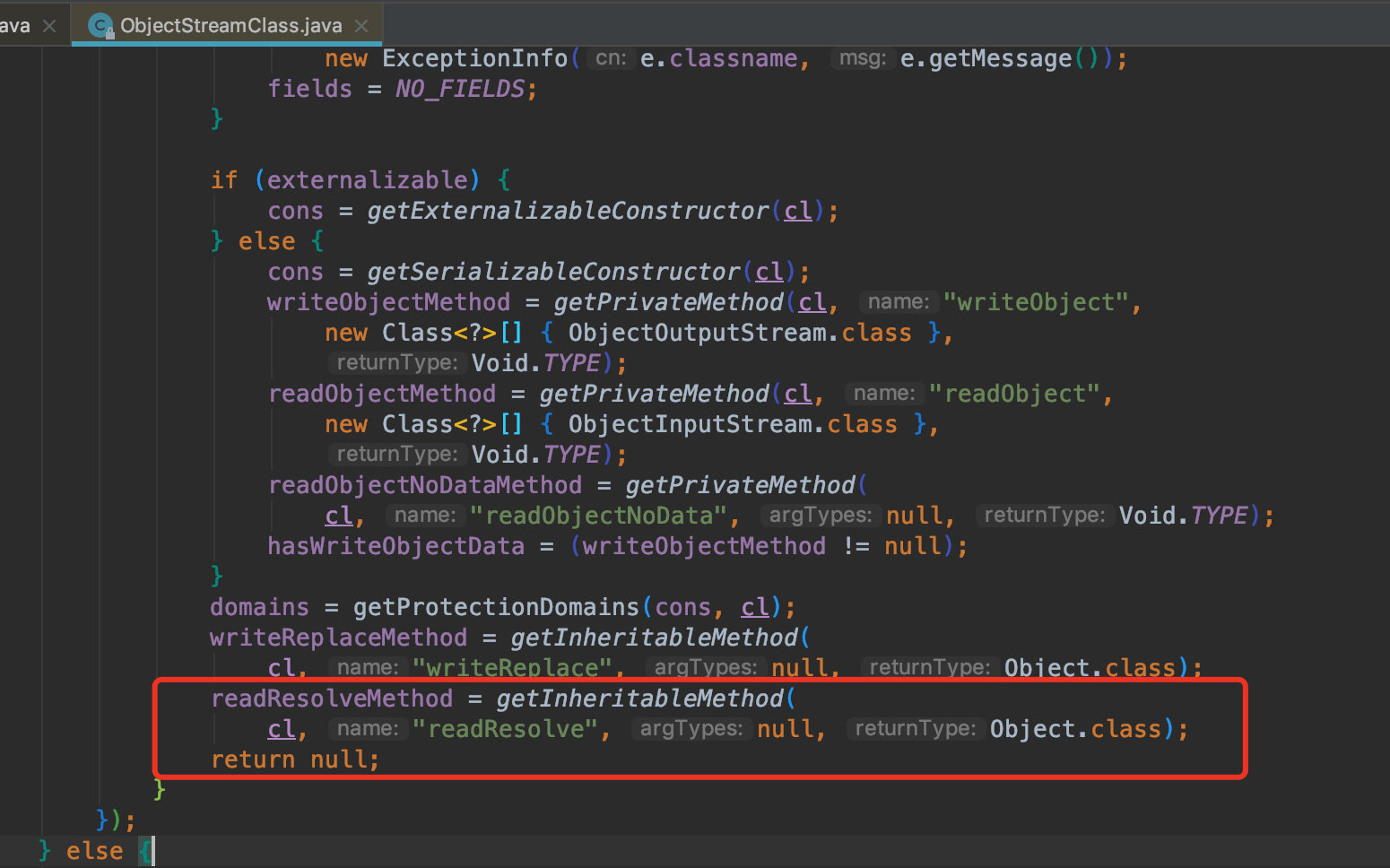The image size is (1390, 868).
Task: Click the "writeObject" string literal
Action: pos(1035,302)
